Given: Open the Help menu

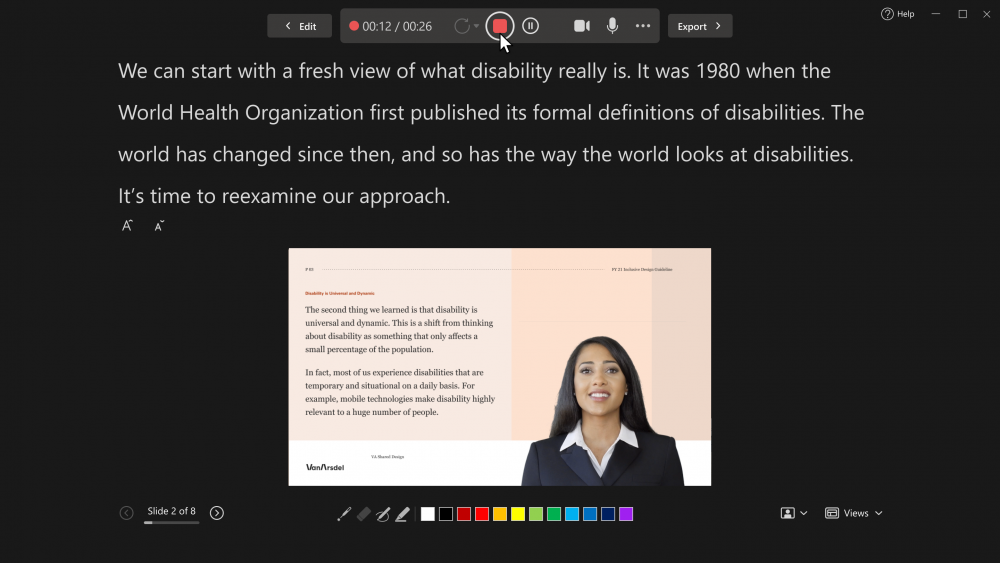Looking at the screenshot, I should pyautogui.click(x=897, y=14).
